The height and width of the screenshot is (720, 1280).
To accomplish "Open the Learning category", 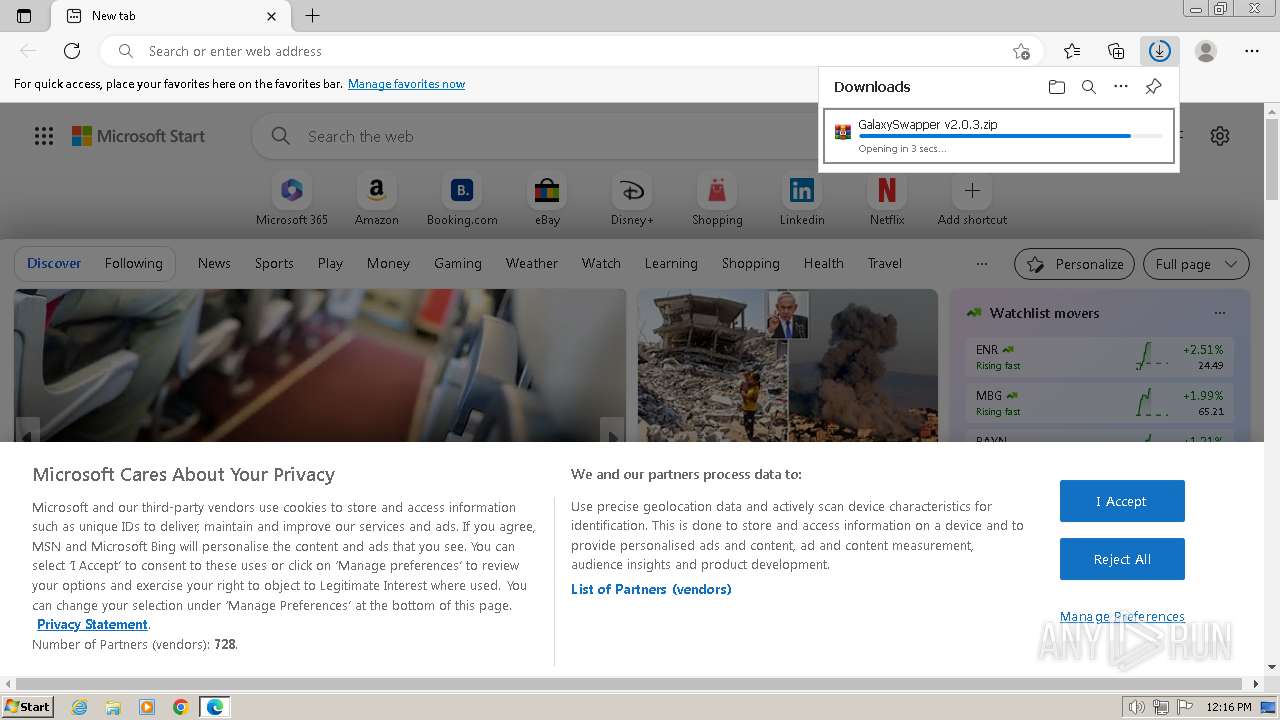I will coord(671,263).
